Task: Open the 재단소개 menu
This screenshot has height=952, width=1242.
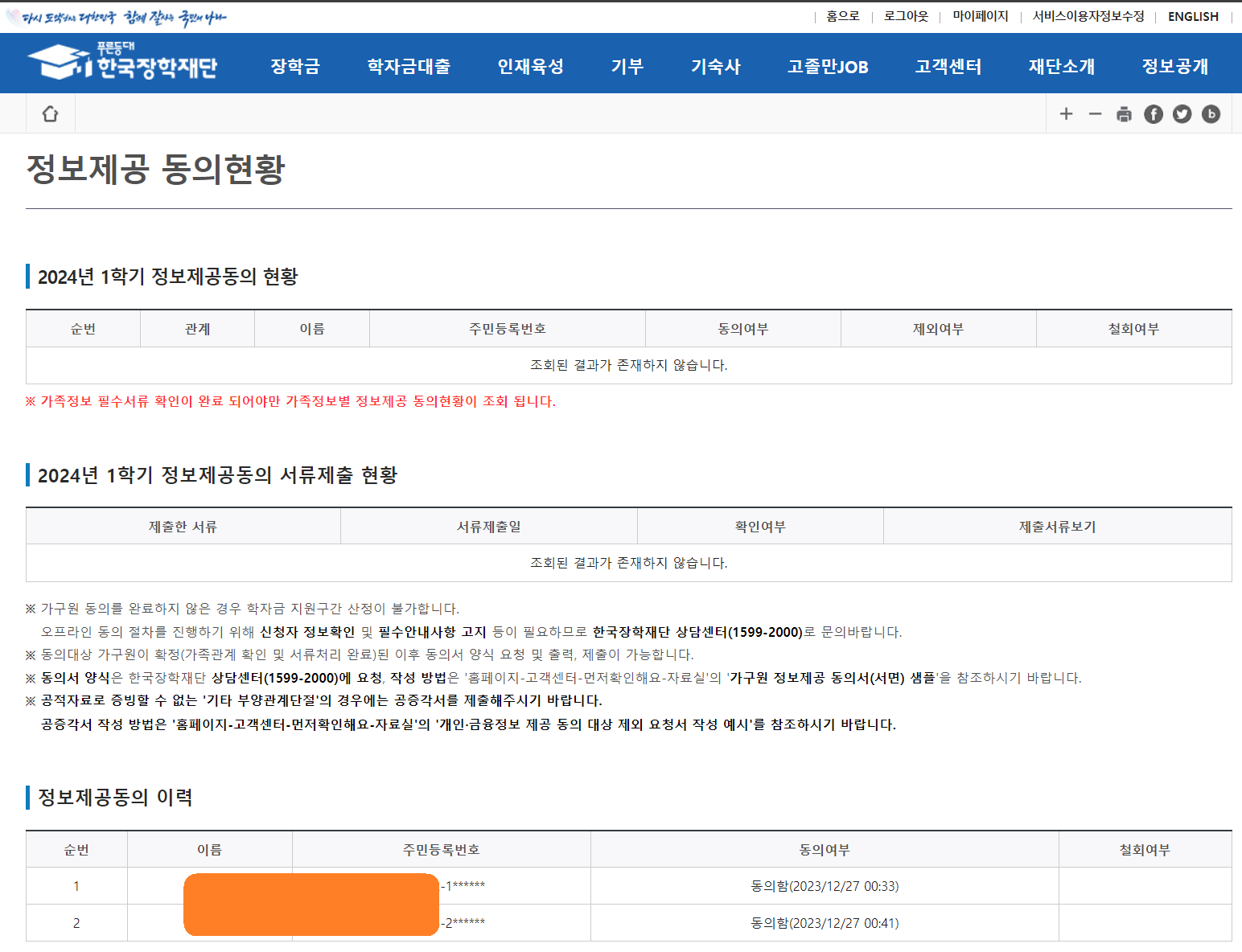Action: (1062, 67)
